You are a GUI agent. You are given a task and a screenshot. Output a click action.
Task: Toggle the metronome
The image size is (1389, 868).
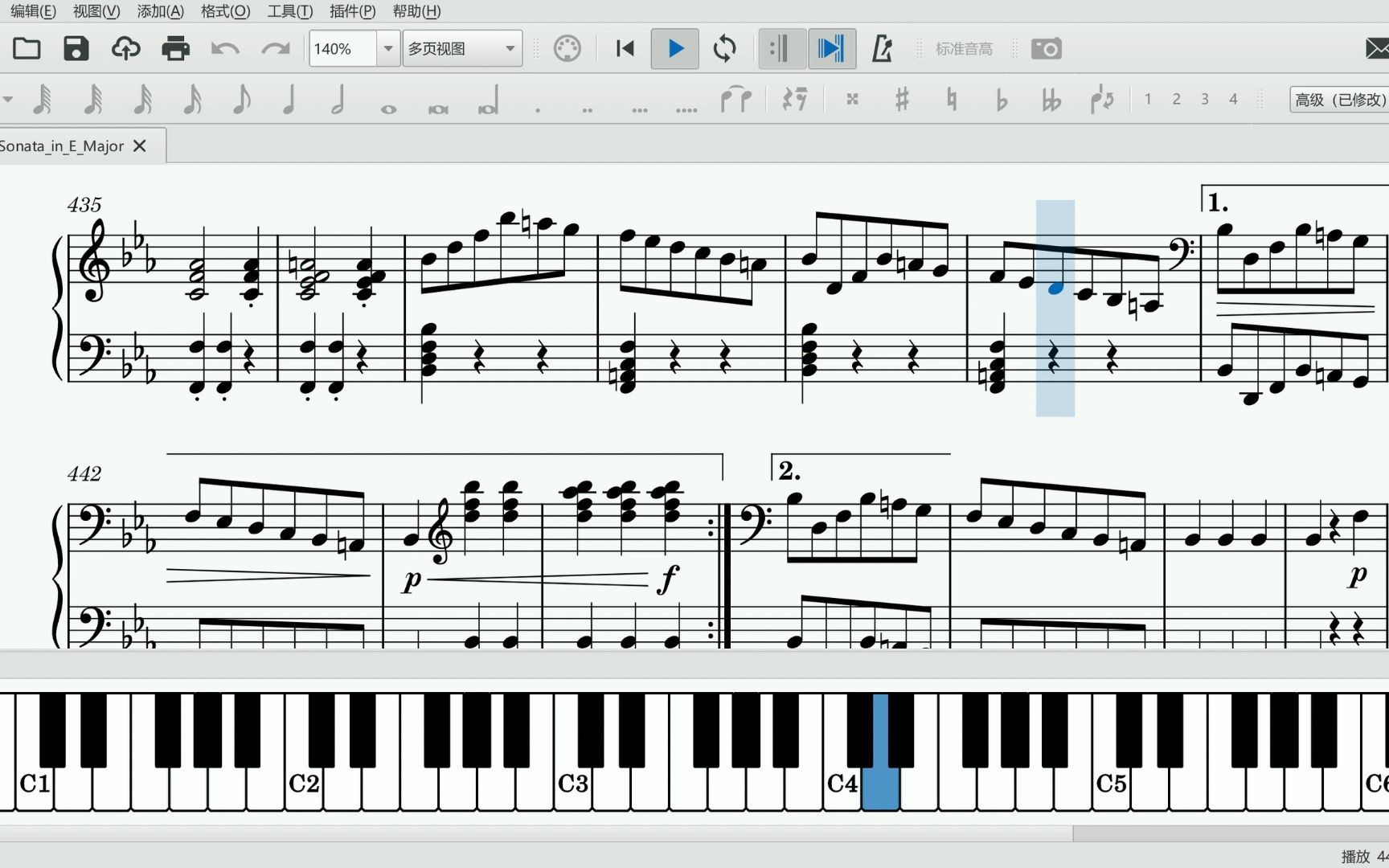[x=883, y=49]
